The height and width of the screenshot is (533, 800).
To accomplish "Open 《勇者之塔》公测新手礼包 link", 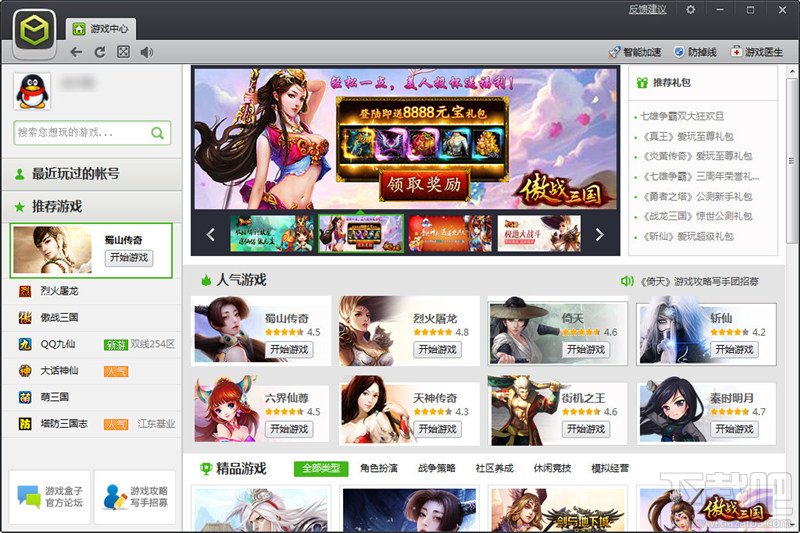I will (696, 196).
